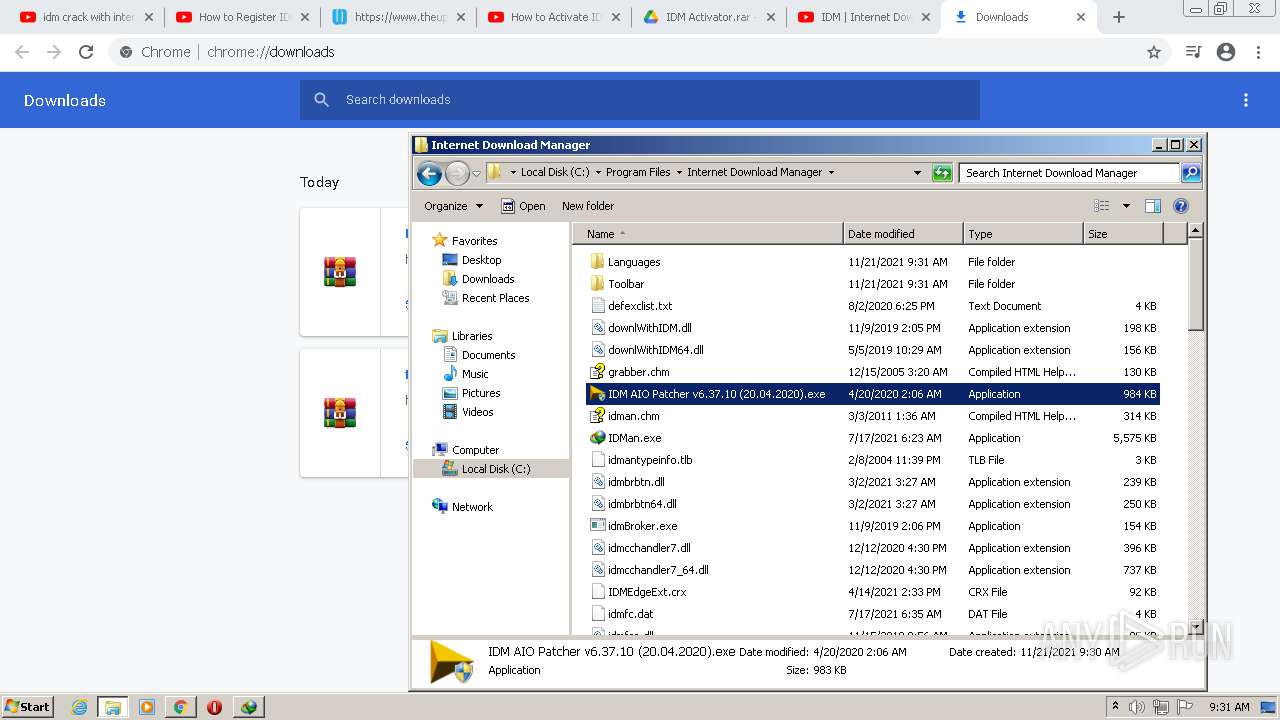Sort by the Size column header
Viewport: 1280px width, 720px height.
[x=1123, y=234]
